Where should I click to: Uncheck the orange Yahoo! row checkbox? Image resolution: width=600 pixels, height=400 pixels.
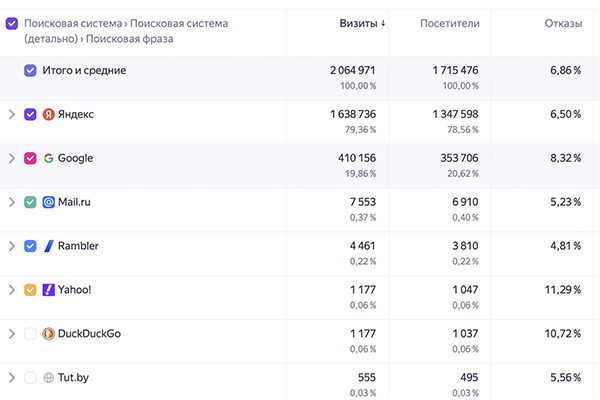click(30, 290)
